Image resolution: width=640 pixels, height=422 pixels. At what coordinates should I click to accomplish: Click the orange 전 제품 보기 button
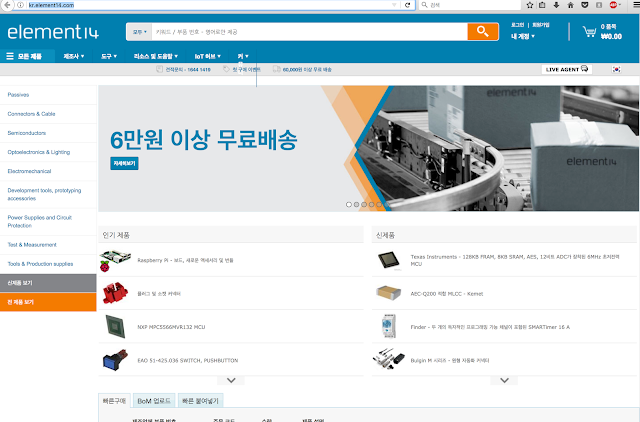pos(48,302)
